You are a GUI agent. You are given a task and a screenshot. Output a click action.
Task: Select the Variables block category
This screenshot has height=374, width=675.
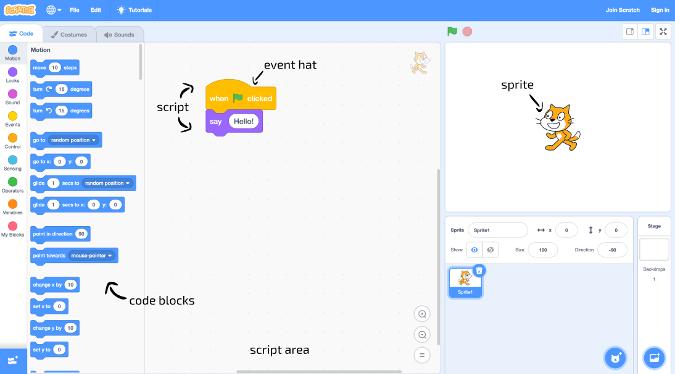(x=12, y=207)
